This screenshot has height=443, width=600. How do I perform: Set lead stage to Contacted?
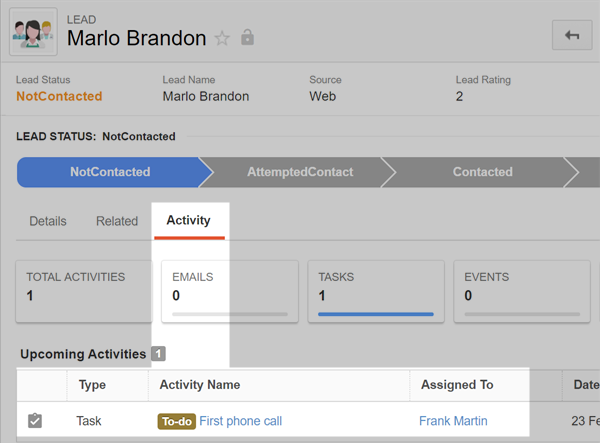point(483,172)
